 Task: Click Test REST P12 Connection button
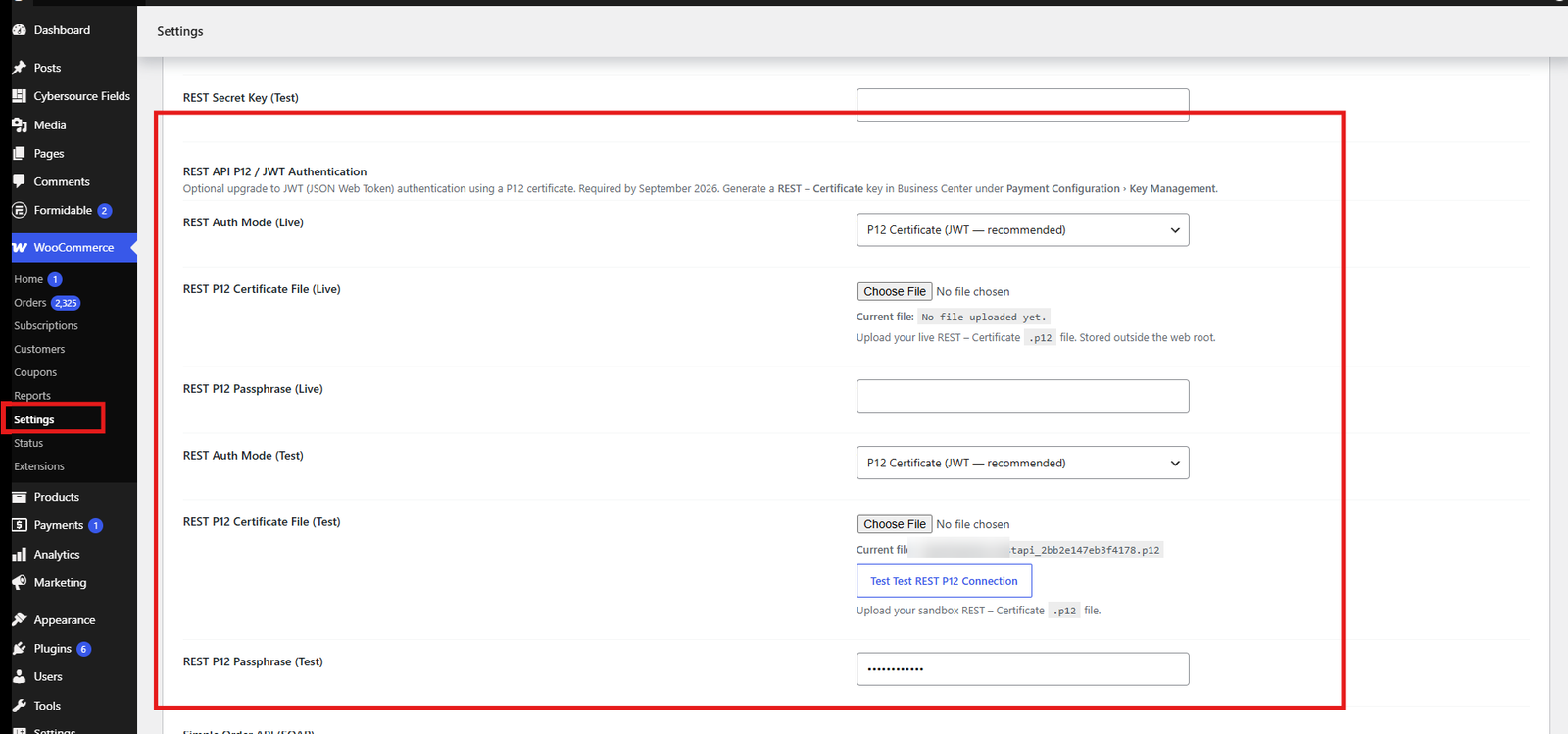[x=944, y=581]
